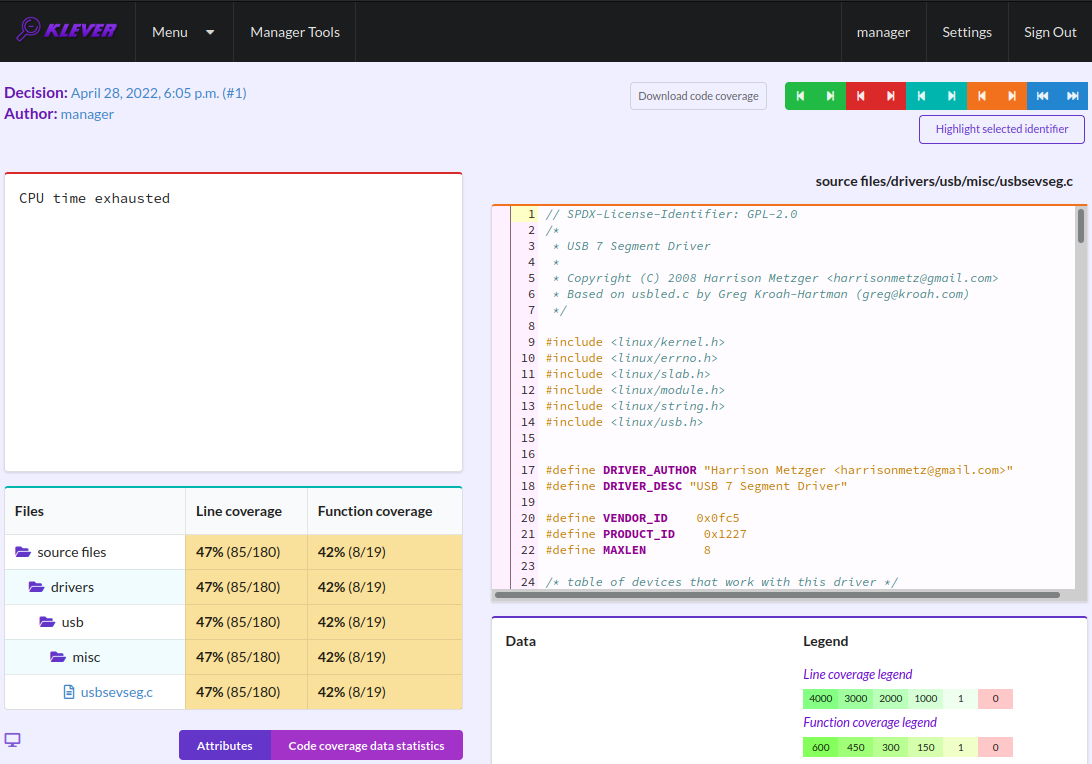The height and width of the screenshot is (764, 1092).
Task: Click PRODUCT_ID define on line 21
Action: (639, 534)
